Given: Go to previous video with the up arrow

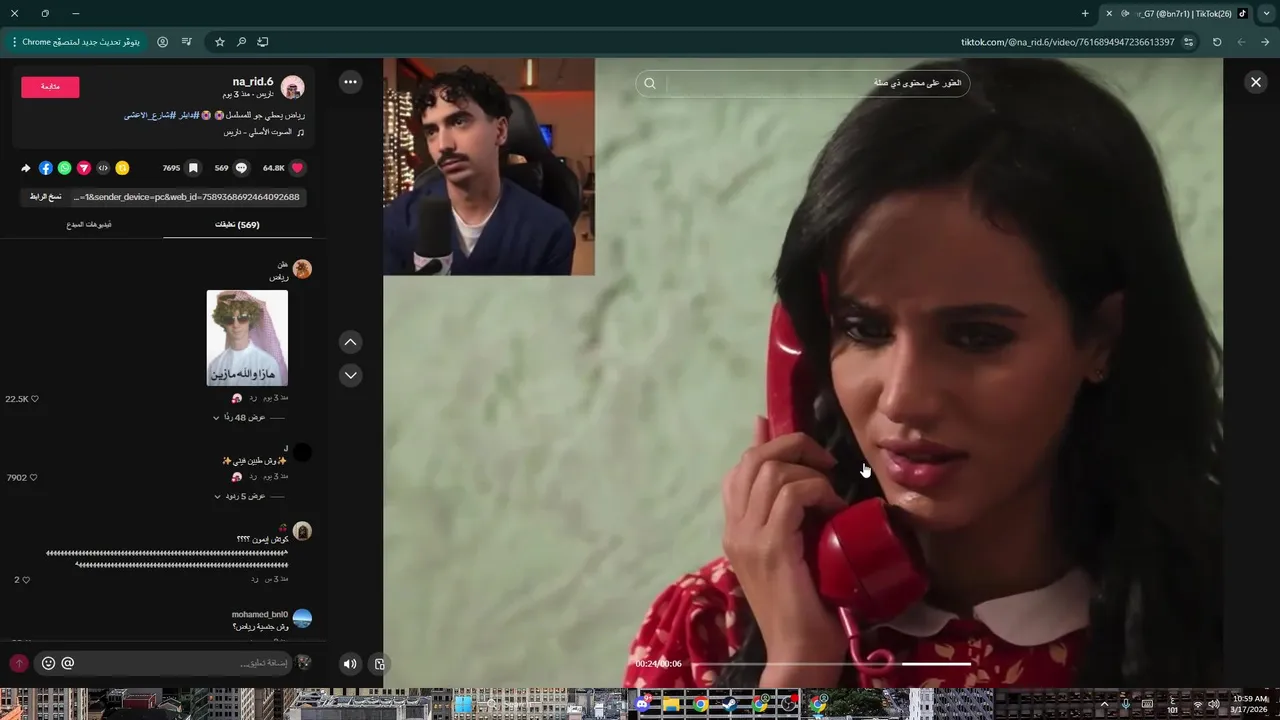Looking at the screenshot, I should click(350, 342).
